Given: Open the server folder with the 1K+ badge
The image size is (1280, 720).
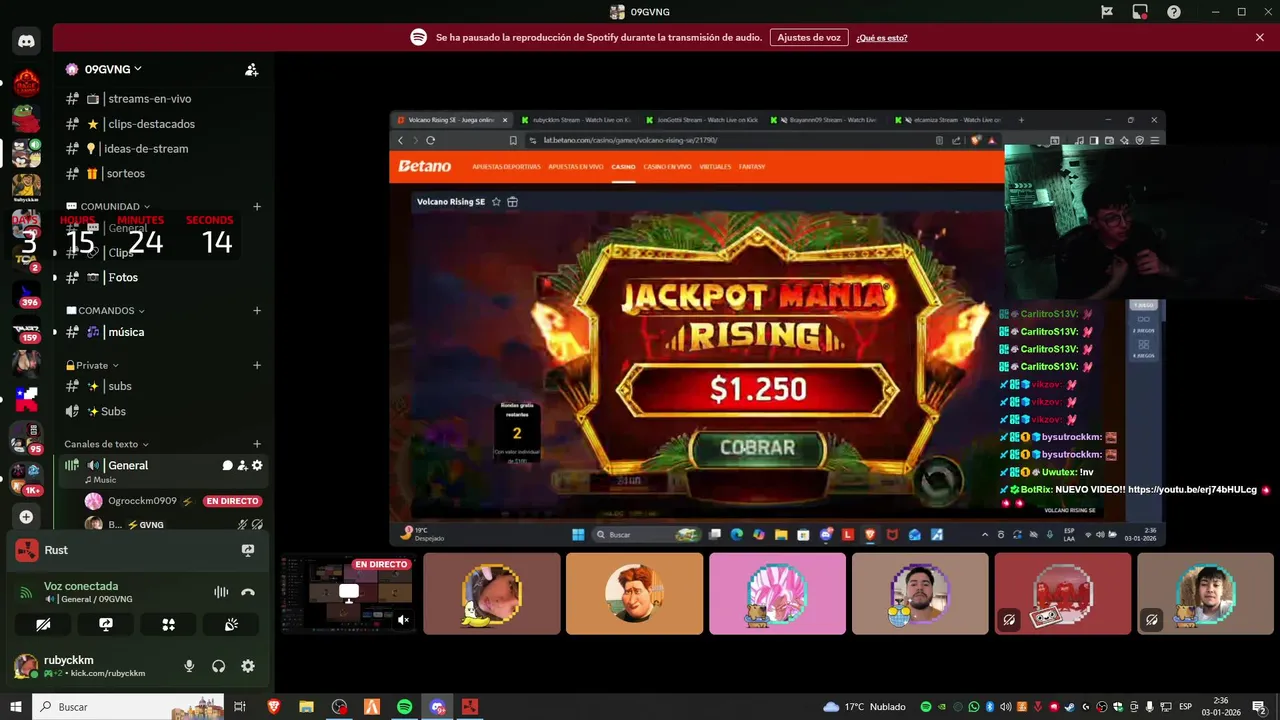Looking at the screenshot, I should [26, 478].
